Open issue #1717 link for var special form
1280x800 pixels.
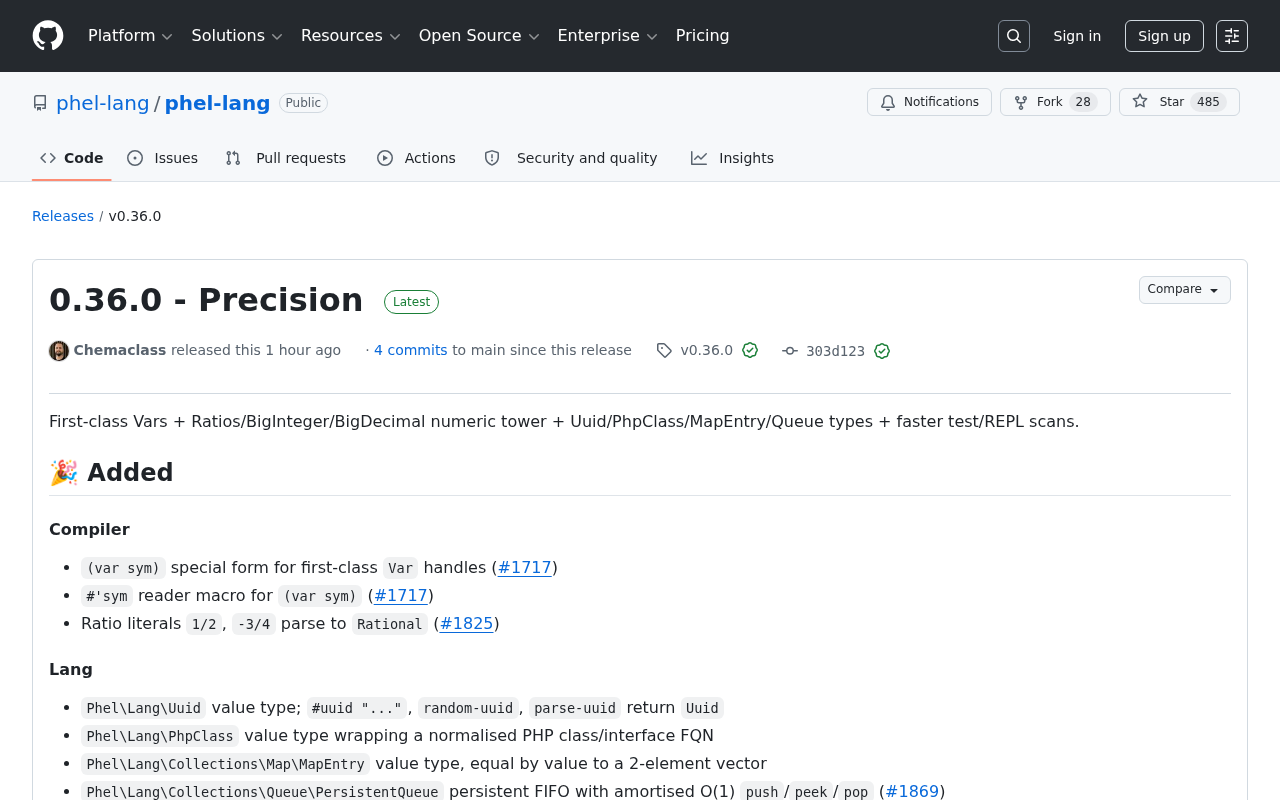pyautogui.click(x=525, y=567)
